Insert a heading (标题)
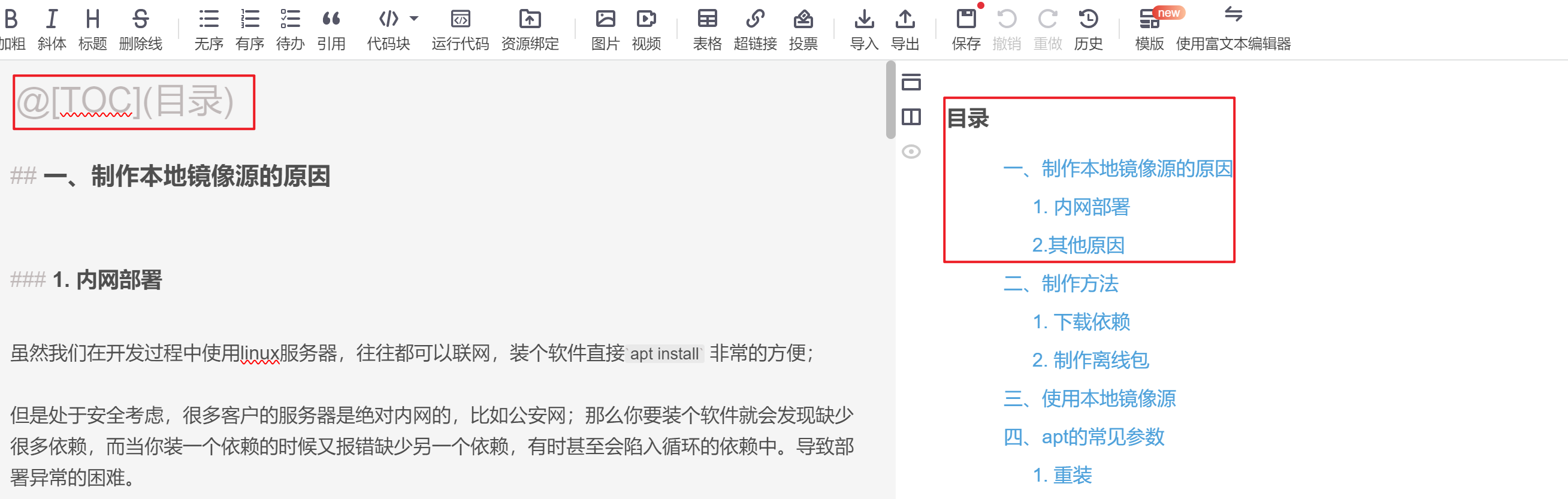 (x=92, y=29)
